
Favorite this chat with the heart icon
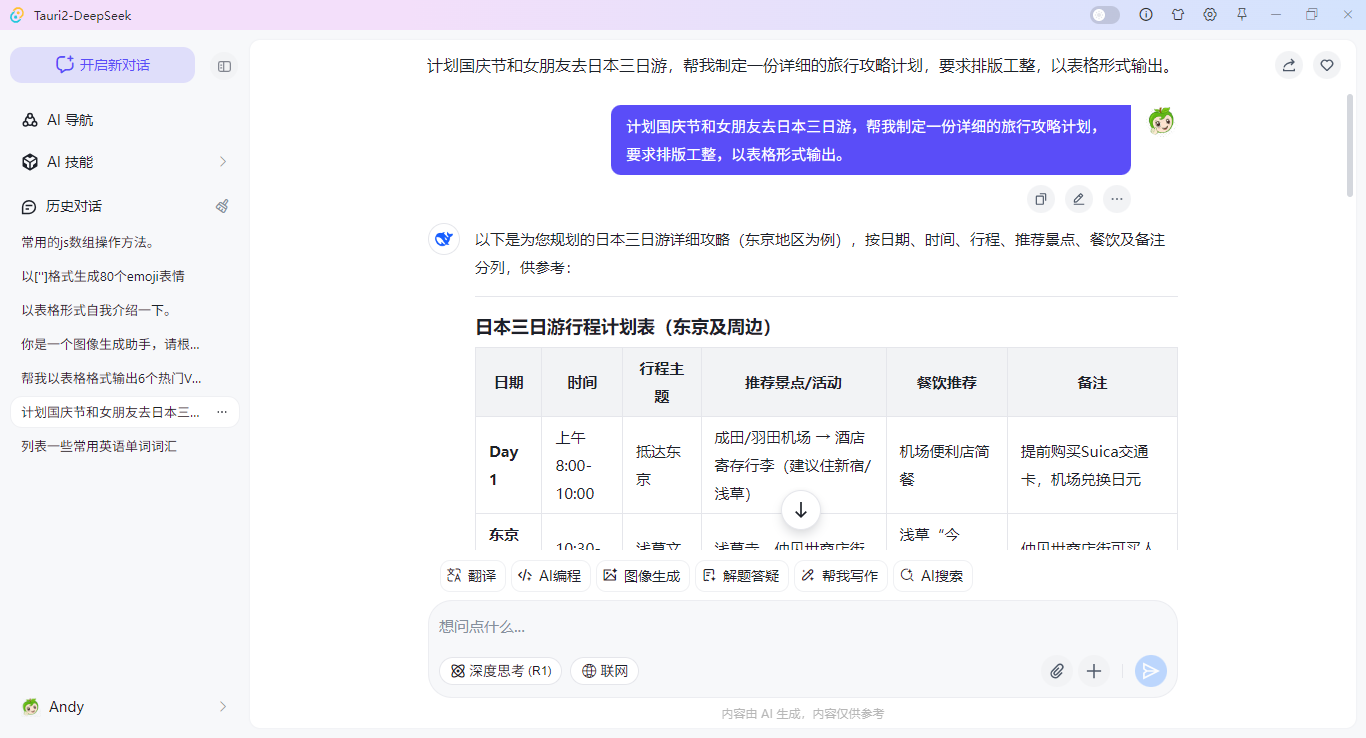1326,64
